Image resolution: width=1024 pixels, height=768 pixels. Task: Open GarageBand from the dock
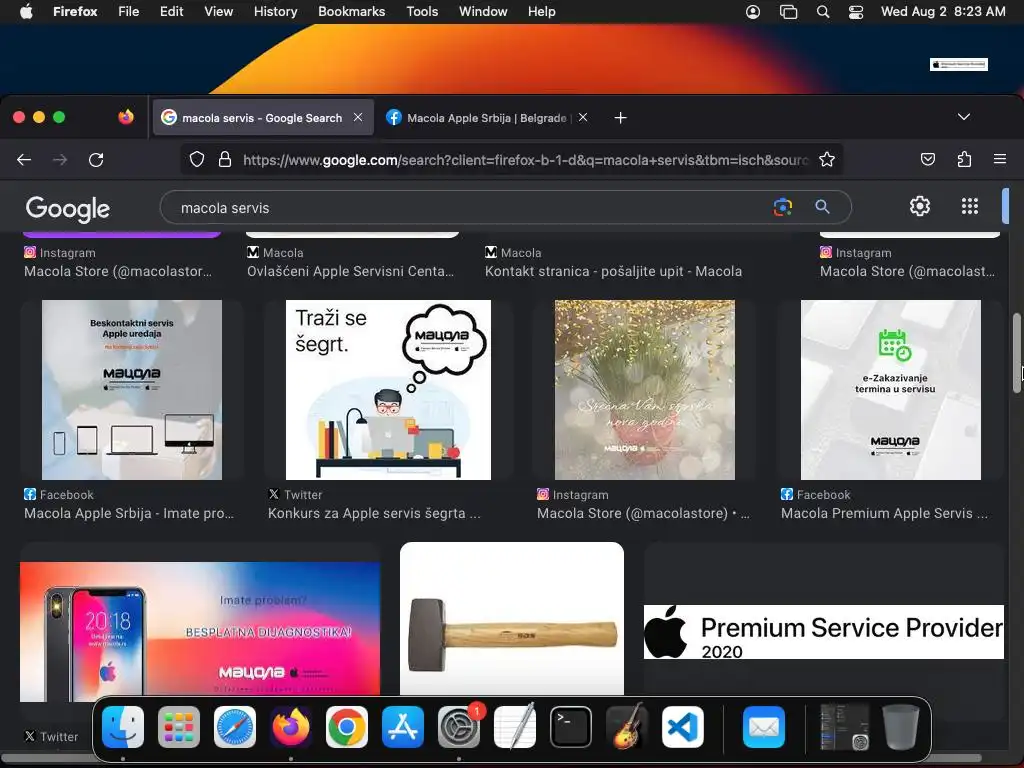point(627,727)
